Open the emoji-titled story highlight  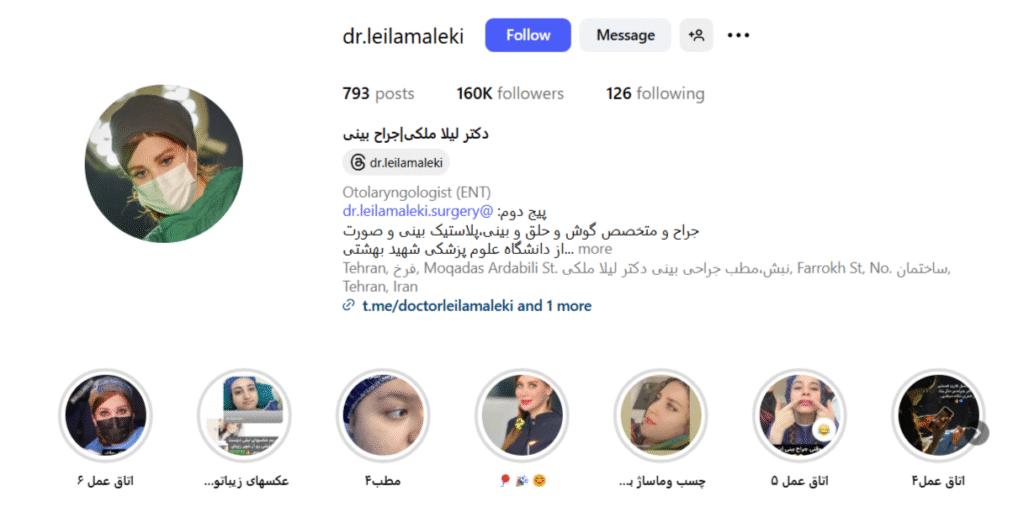(522, 415)
